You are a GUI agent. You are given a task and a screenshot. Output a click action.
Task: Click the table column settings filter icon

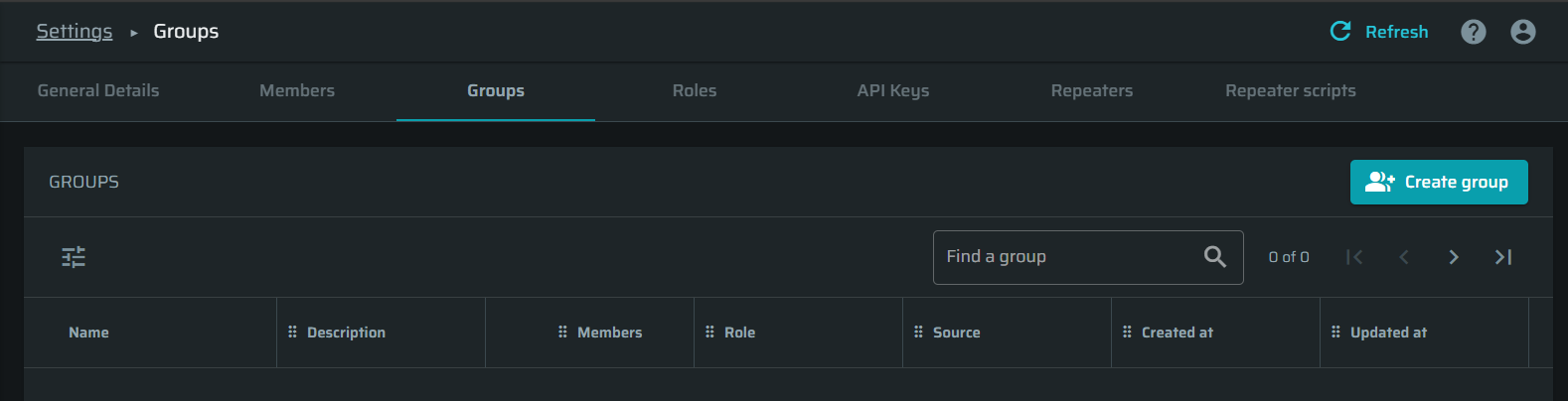[x=74, y=257]
